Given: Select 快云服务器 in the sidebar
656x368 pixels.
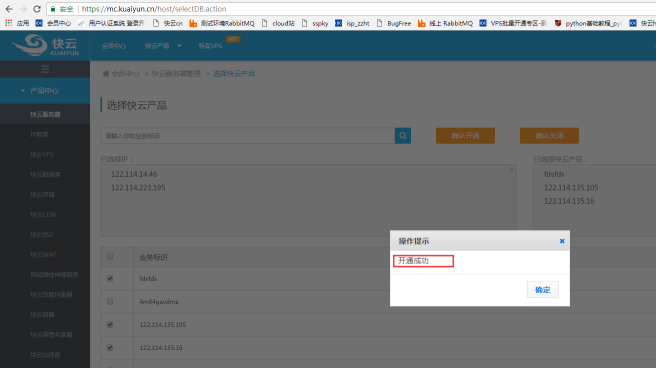Looking at the screenshot, I should (45, 114).
